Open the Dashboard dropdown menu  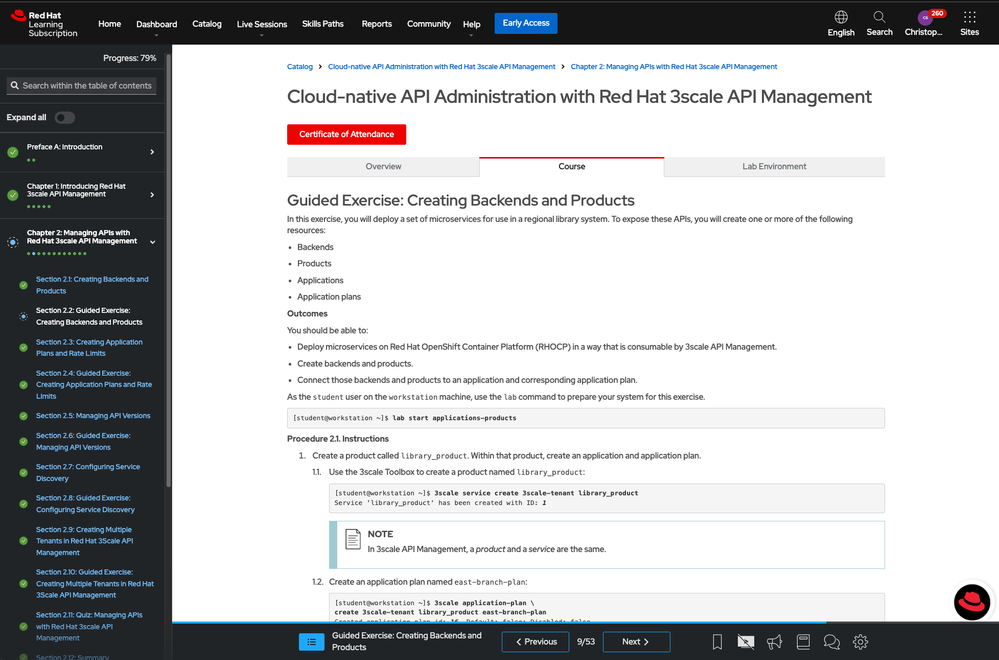[156, 25]
